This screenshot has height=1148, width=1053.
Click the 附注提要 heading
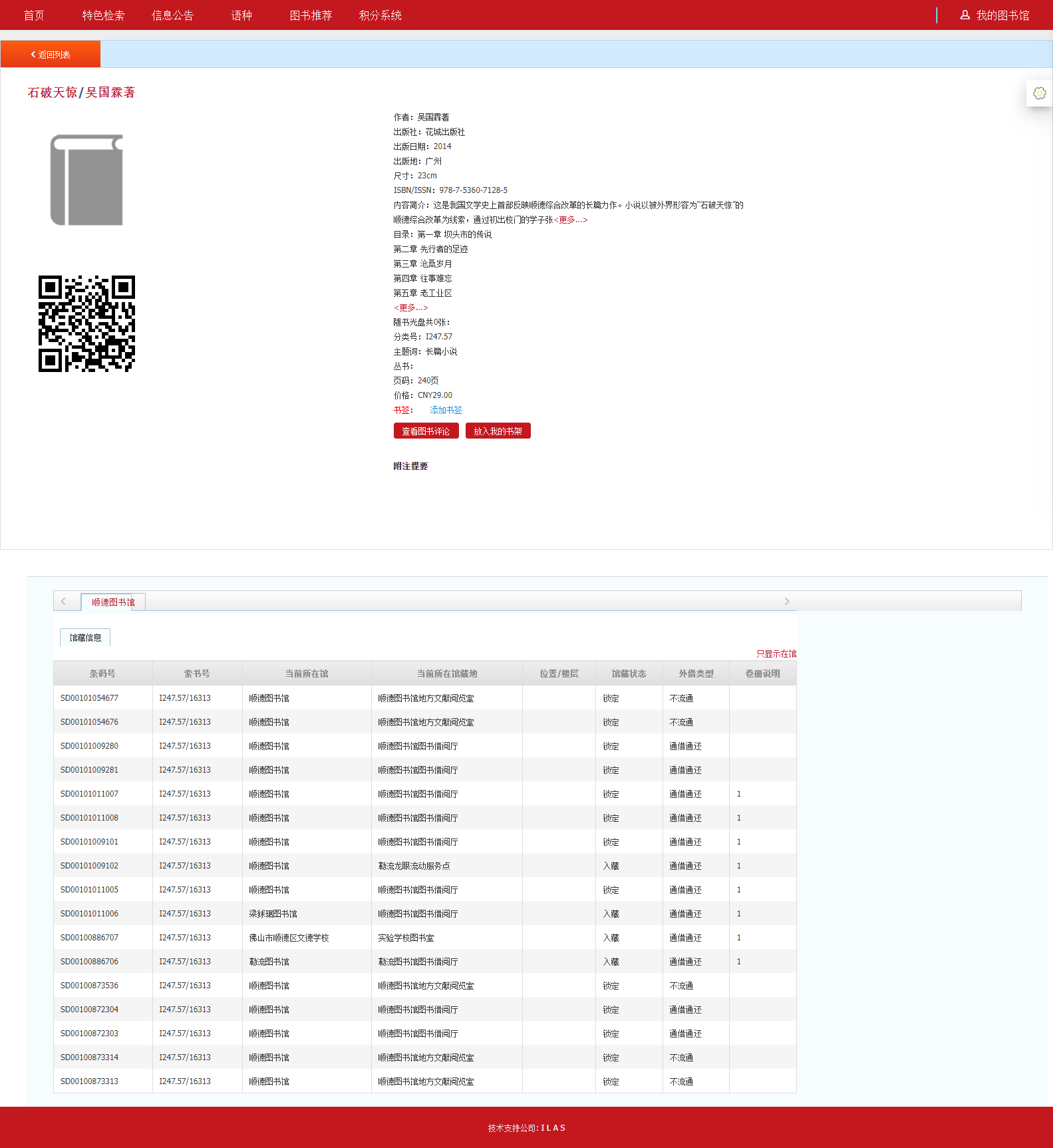click(410, 466)
